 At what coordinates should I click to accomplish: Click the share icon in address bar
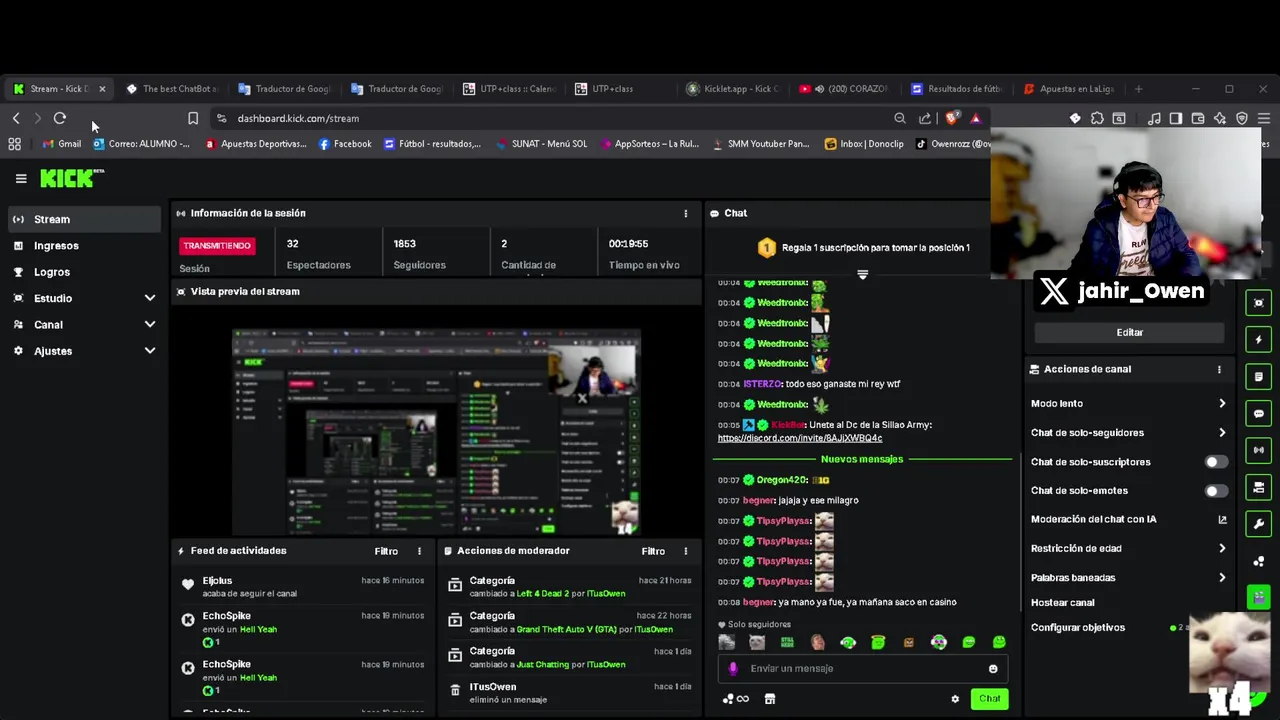coord(925,118)
